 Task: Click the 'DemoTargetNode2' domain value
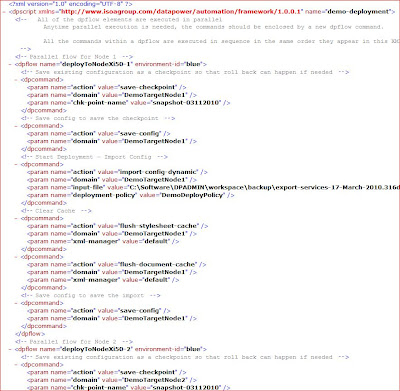click(155, 380)
